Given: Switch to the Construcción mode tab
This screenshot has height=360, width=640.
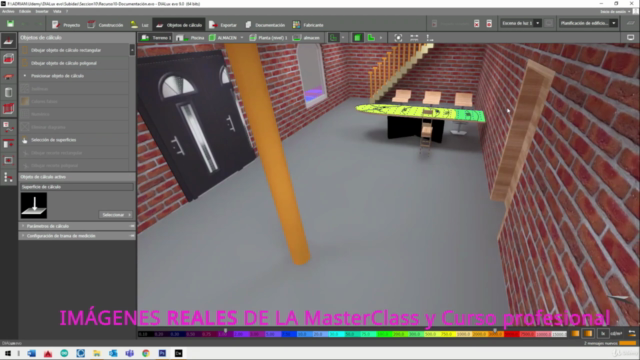Looking at the screenshot, I should 105,25.
